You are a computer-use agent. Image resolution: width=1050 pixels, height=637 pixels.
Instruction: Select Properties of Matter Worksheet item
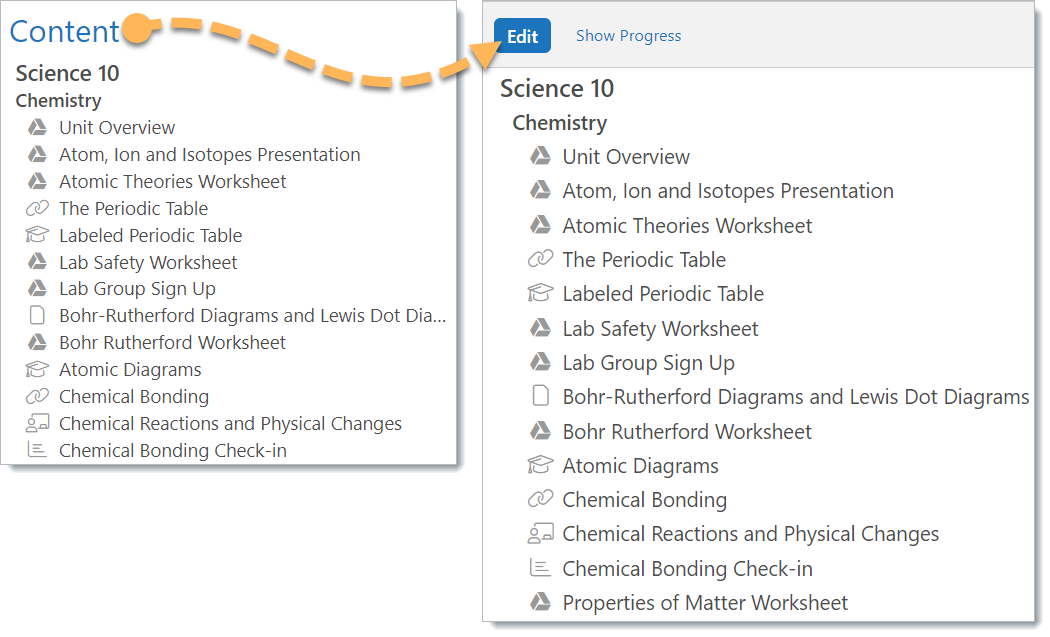point(705,603)
